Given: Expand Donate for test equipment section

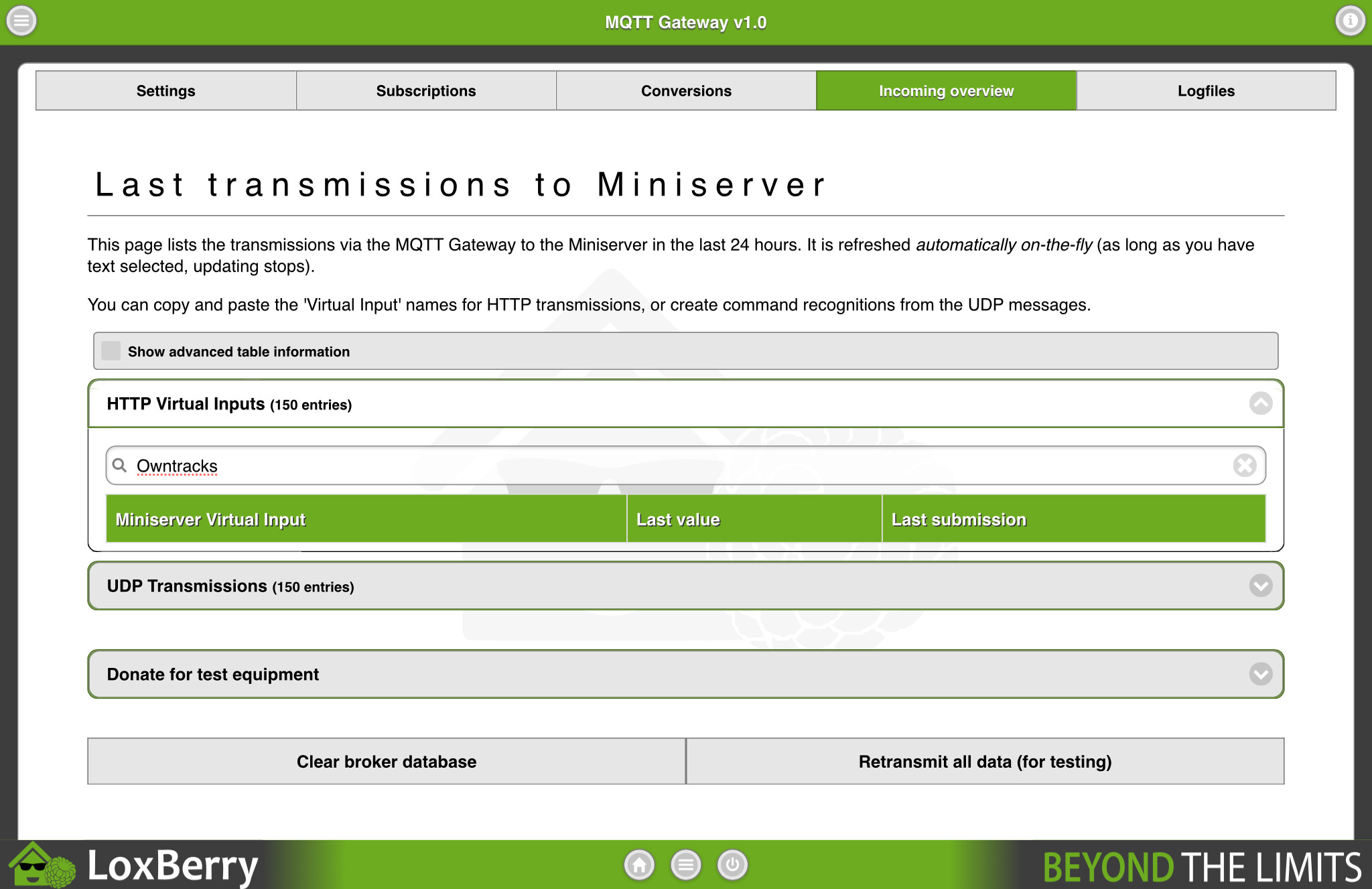Looking at the screenshot, I should pos(1260,674).
